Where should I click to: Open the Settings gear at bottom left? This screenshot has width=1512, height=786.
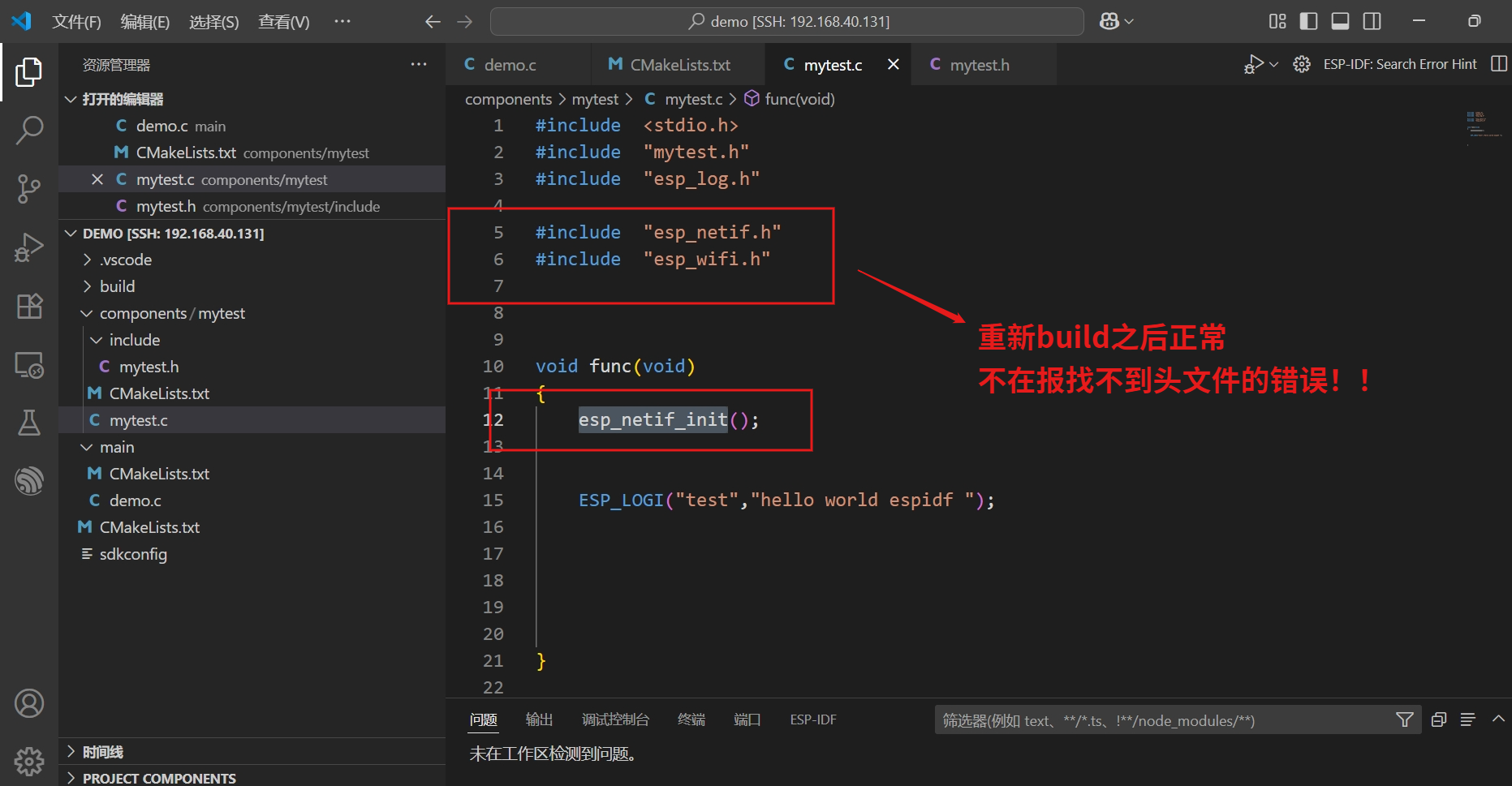(30, 761)
